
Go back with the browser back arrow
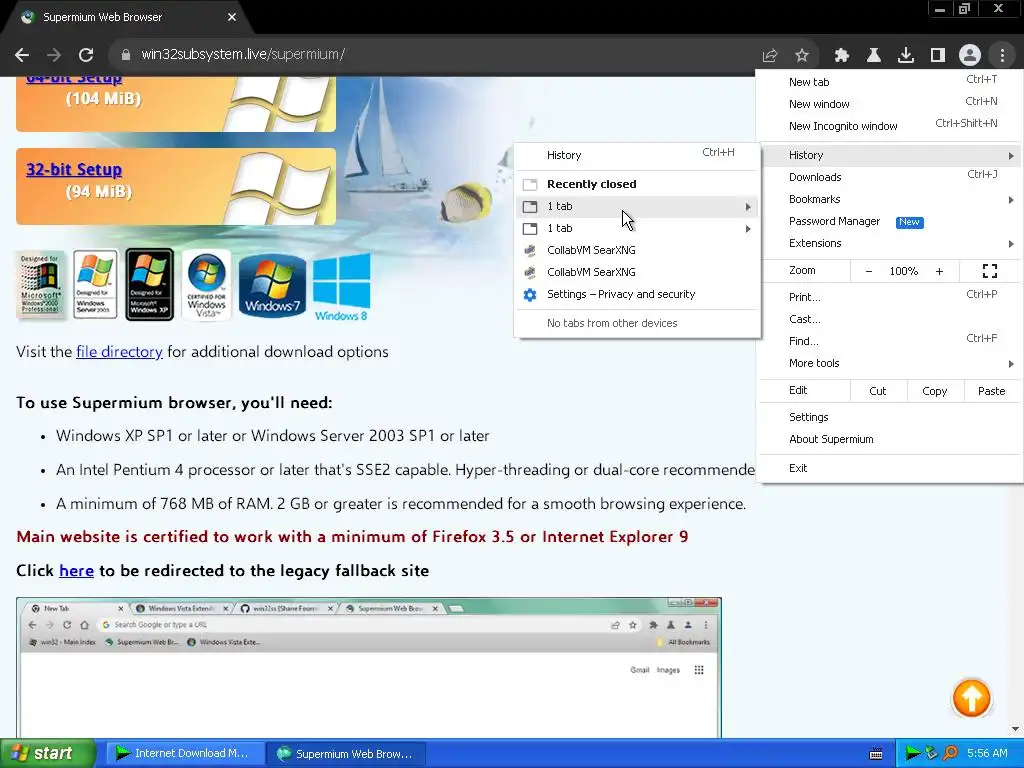(22, 55)
